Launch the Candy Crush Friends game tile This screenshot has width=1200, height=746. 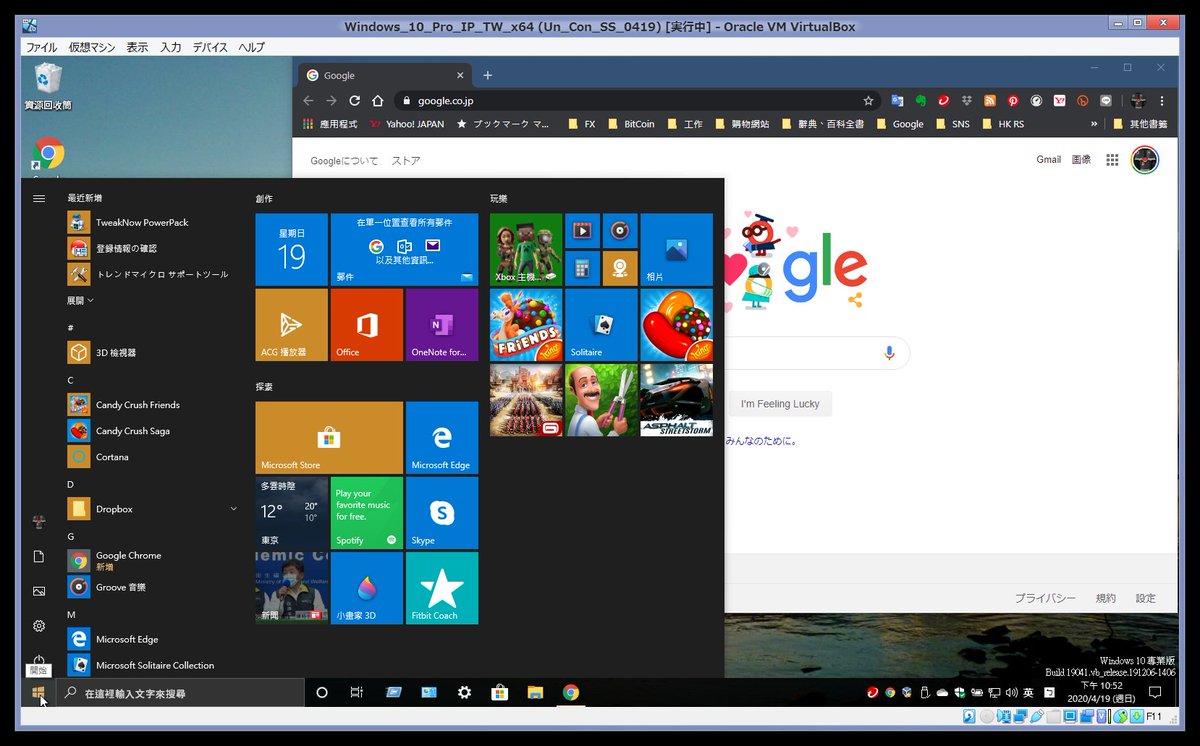coord(526,325)
